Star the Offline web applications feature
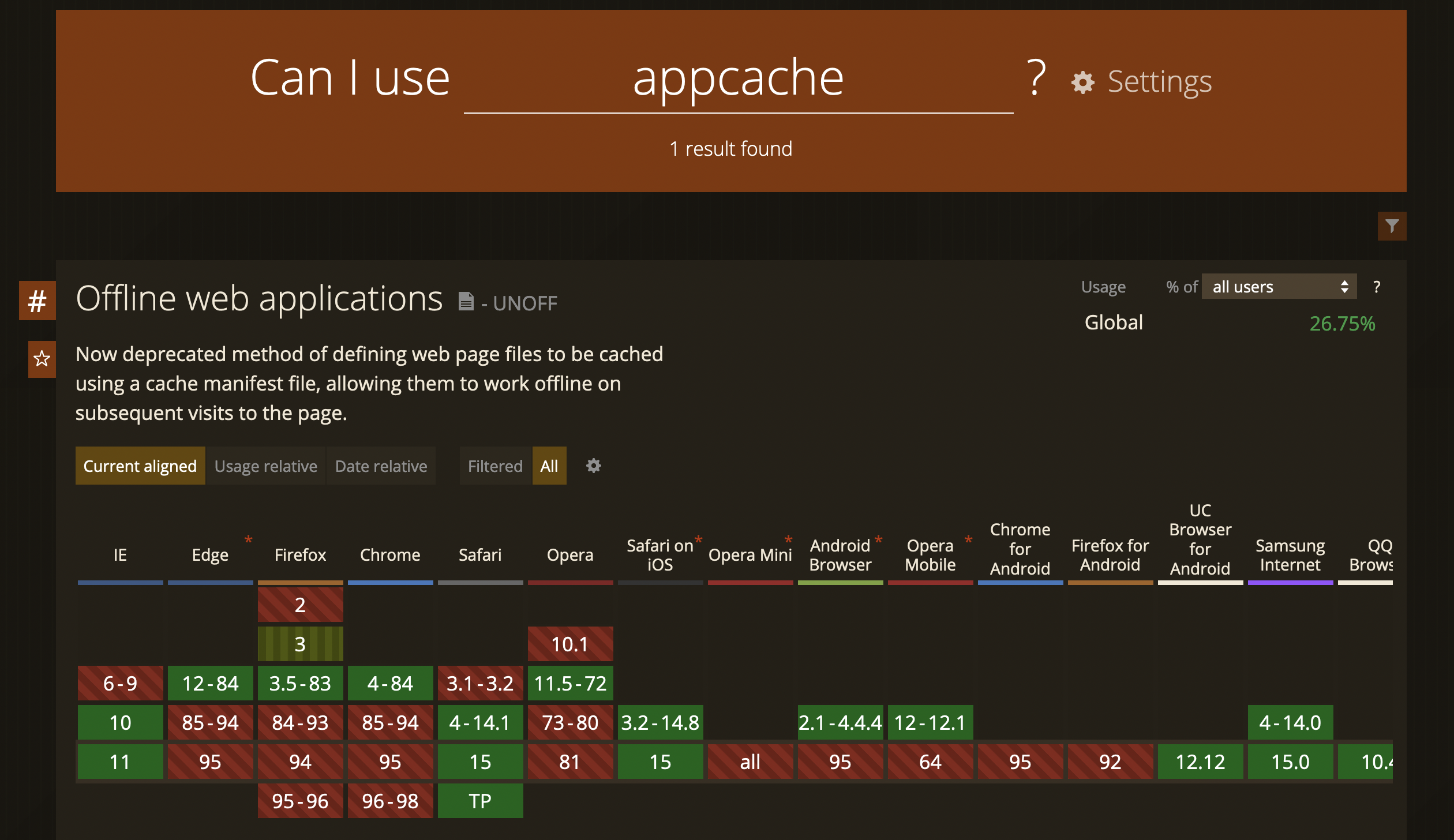This screenshot has width=1454, height=840. pos(42,359)
